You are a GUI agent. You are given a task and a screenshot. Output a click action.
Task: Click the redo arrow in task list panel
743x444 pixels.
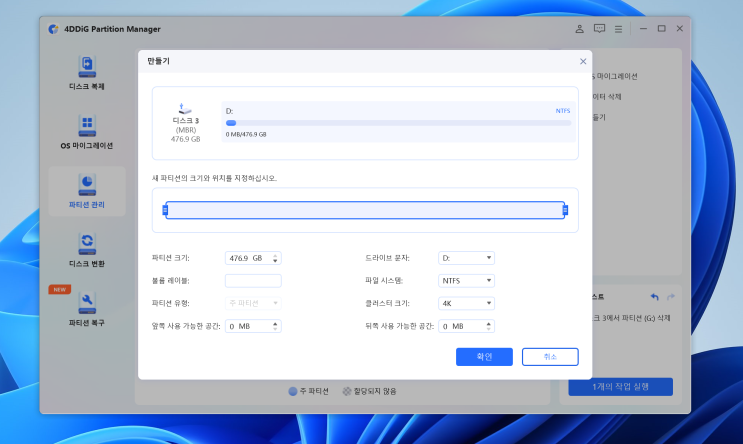click(x=671, y=297)
